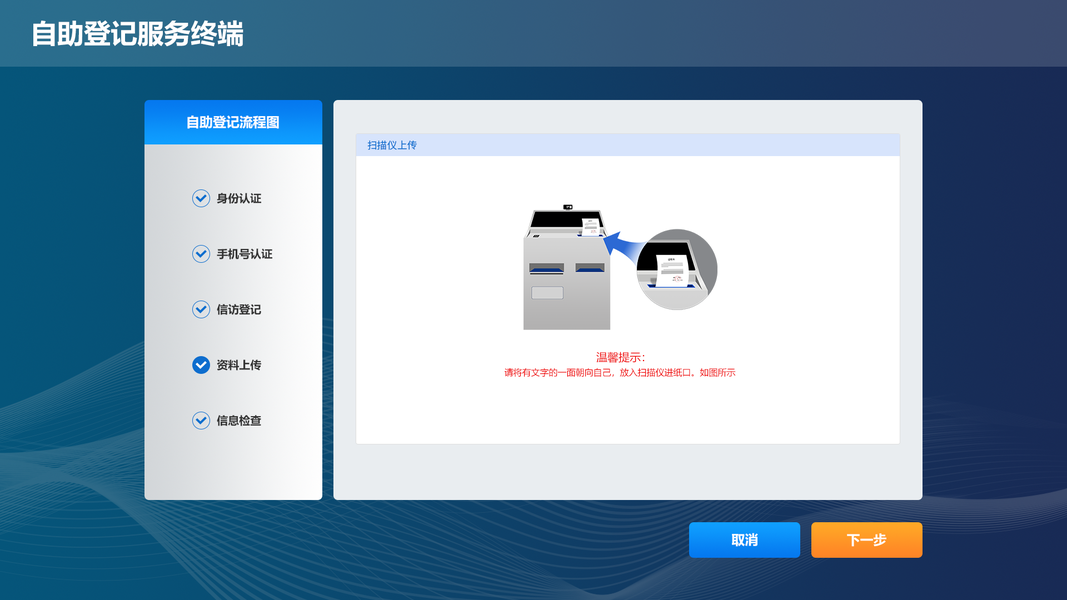1067x600 pixels.
Task: Click the blue arrow in the scanner illustration
Action: point(623,248)
